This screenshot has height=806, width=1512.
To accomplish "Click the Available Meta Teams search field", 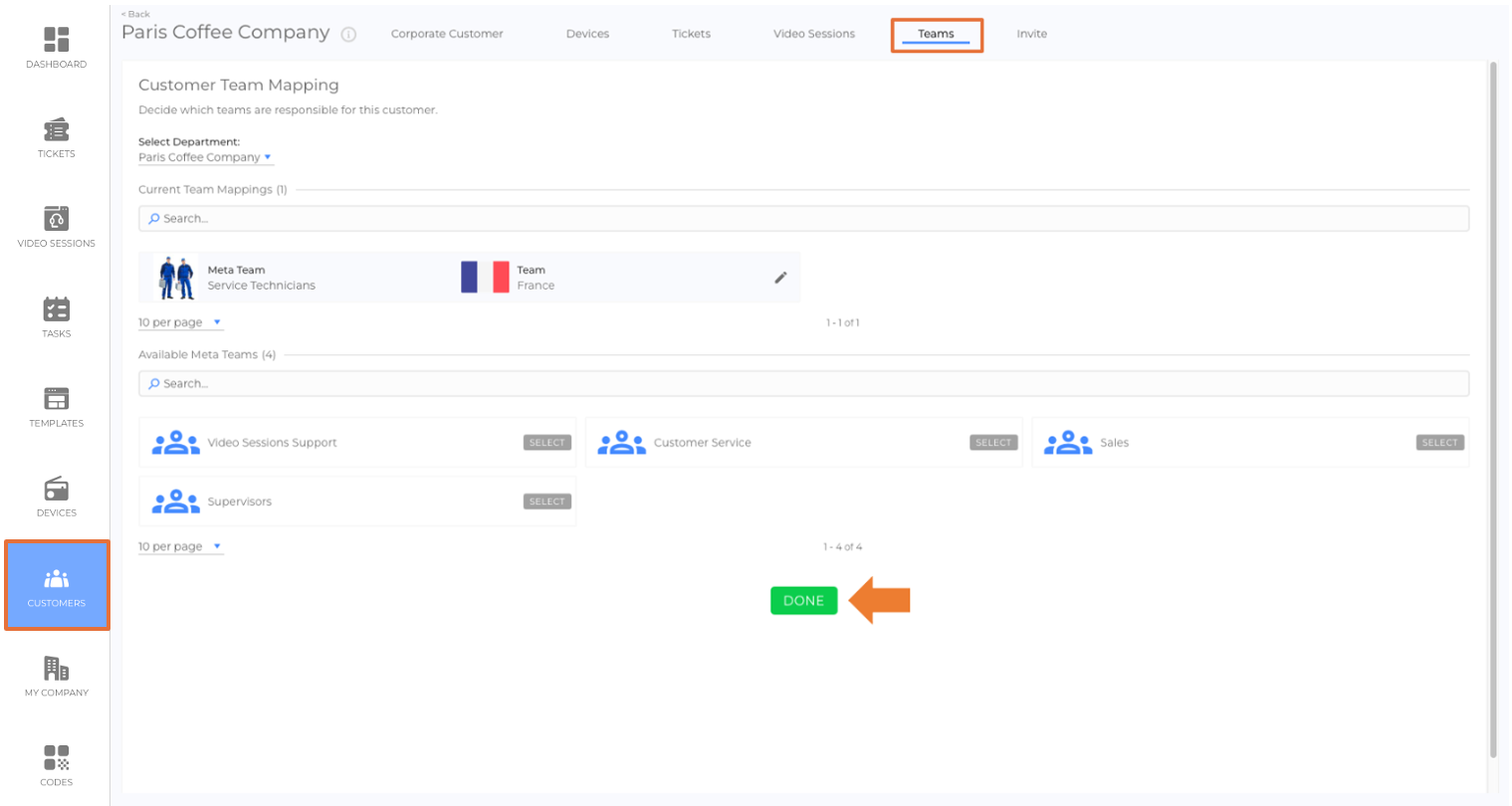I will tap(802, 383).
